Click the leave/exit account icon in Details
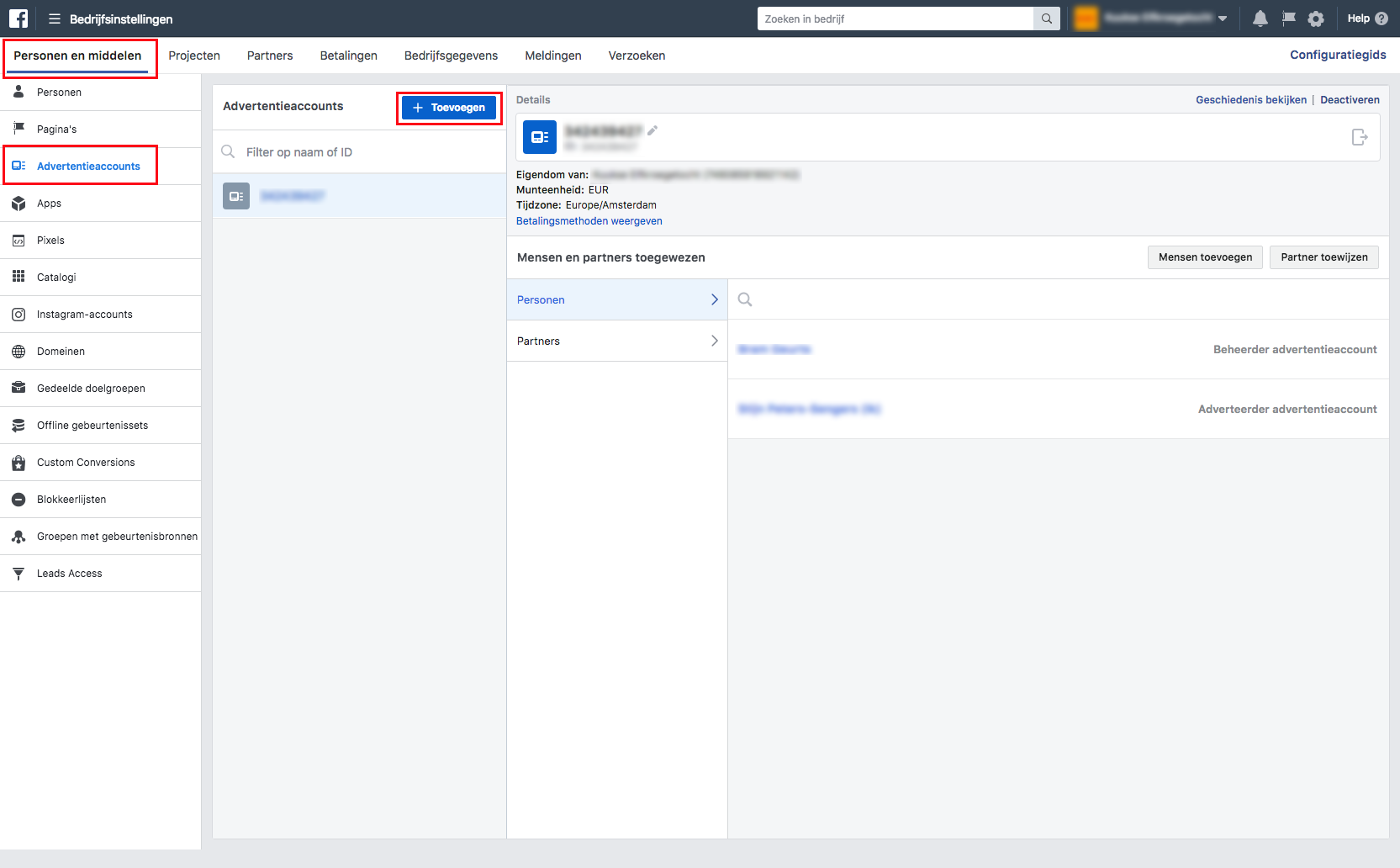1400x868 pixels. tap(1360, 136)
